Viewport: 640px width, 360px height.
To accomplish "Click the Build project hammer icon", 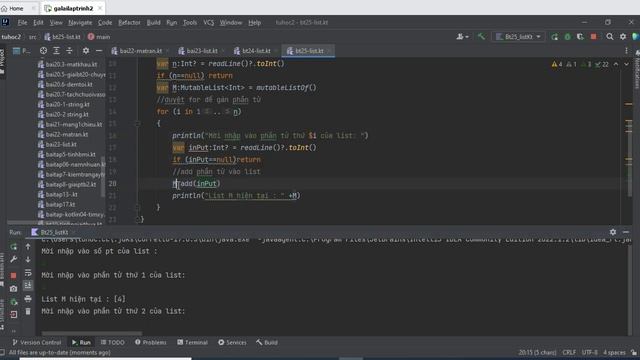I will pos(481,37).
